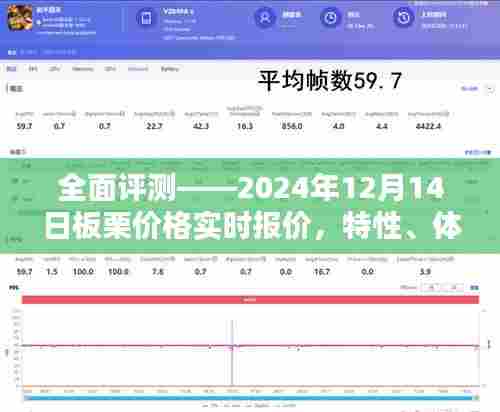The image size is (500, 412).
Task: Click the phone device icon in header
Action: 146,18
